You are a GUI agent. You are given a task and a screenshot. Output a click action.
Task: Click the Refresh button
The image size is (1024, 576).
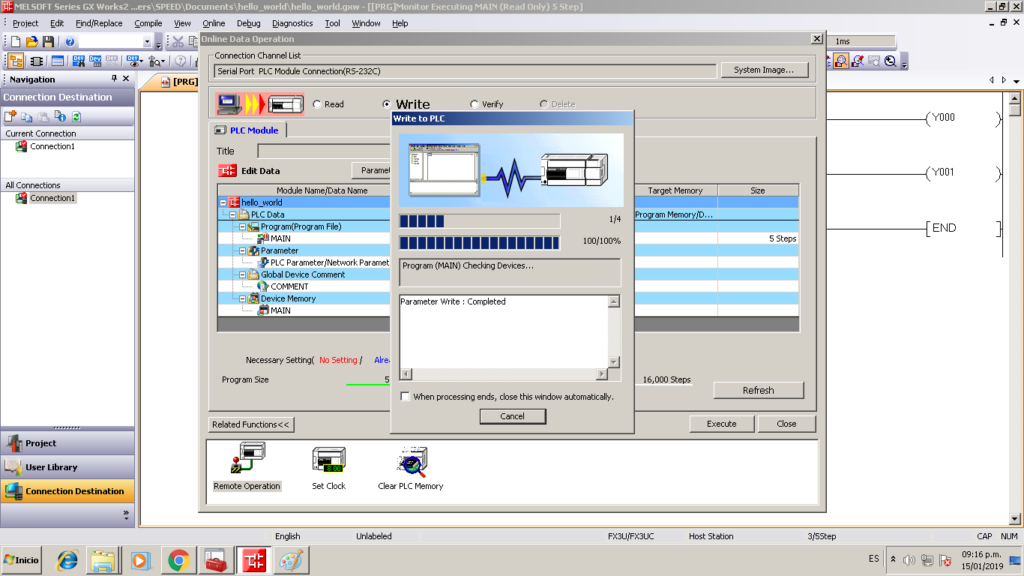coord(758,391)
